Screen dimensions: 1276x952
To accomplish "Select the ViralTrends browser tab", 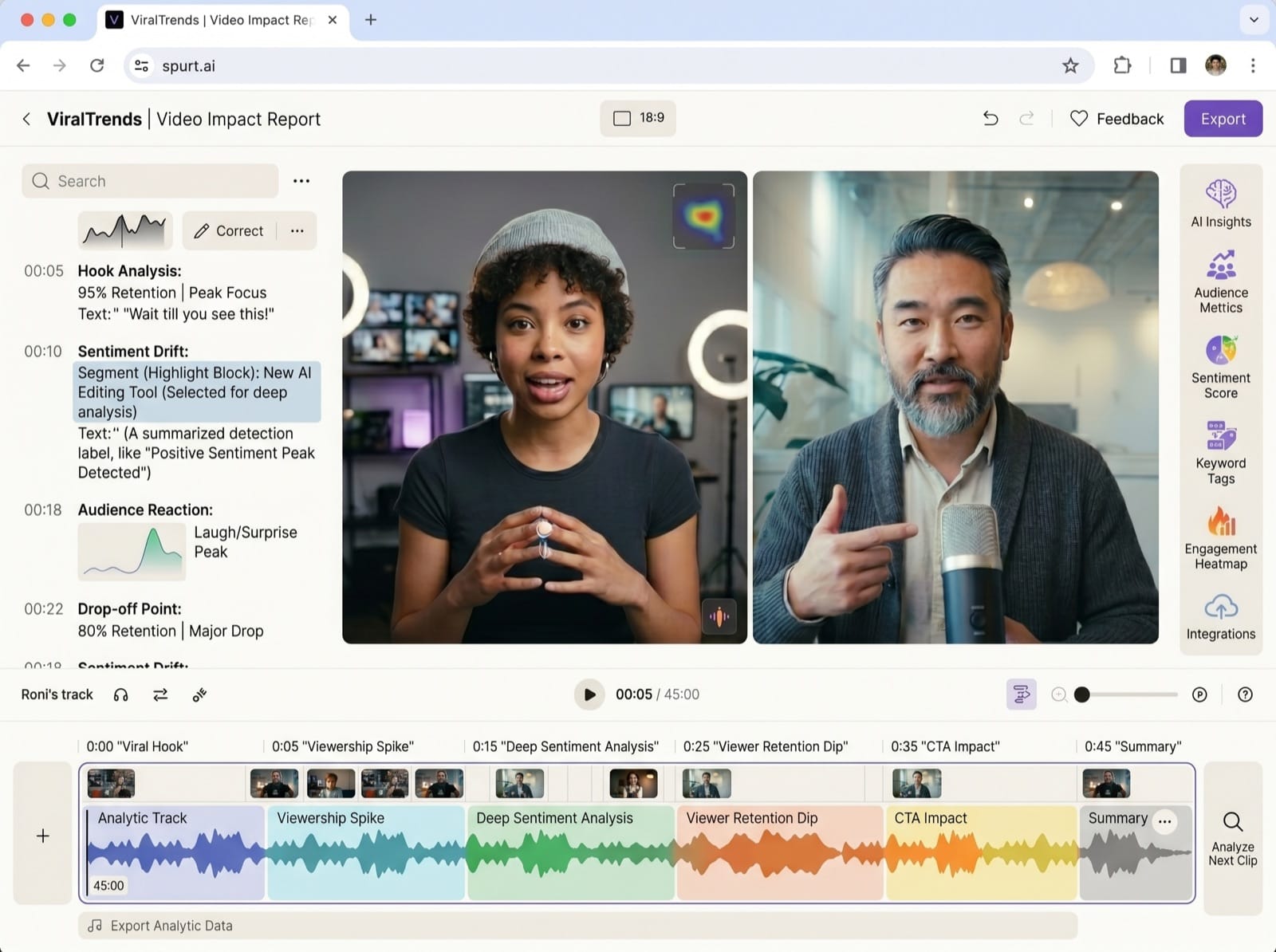I will coord(223,20).
